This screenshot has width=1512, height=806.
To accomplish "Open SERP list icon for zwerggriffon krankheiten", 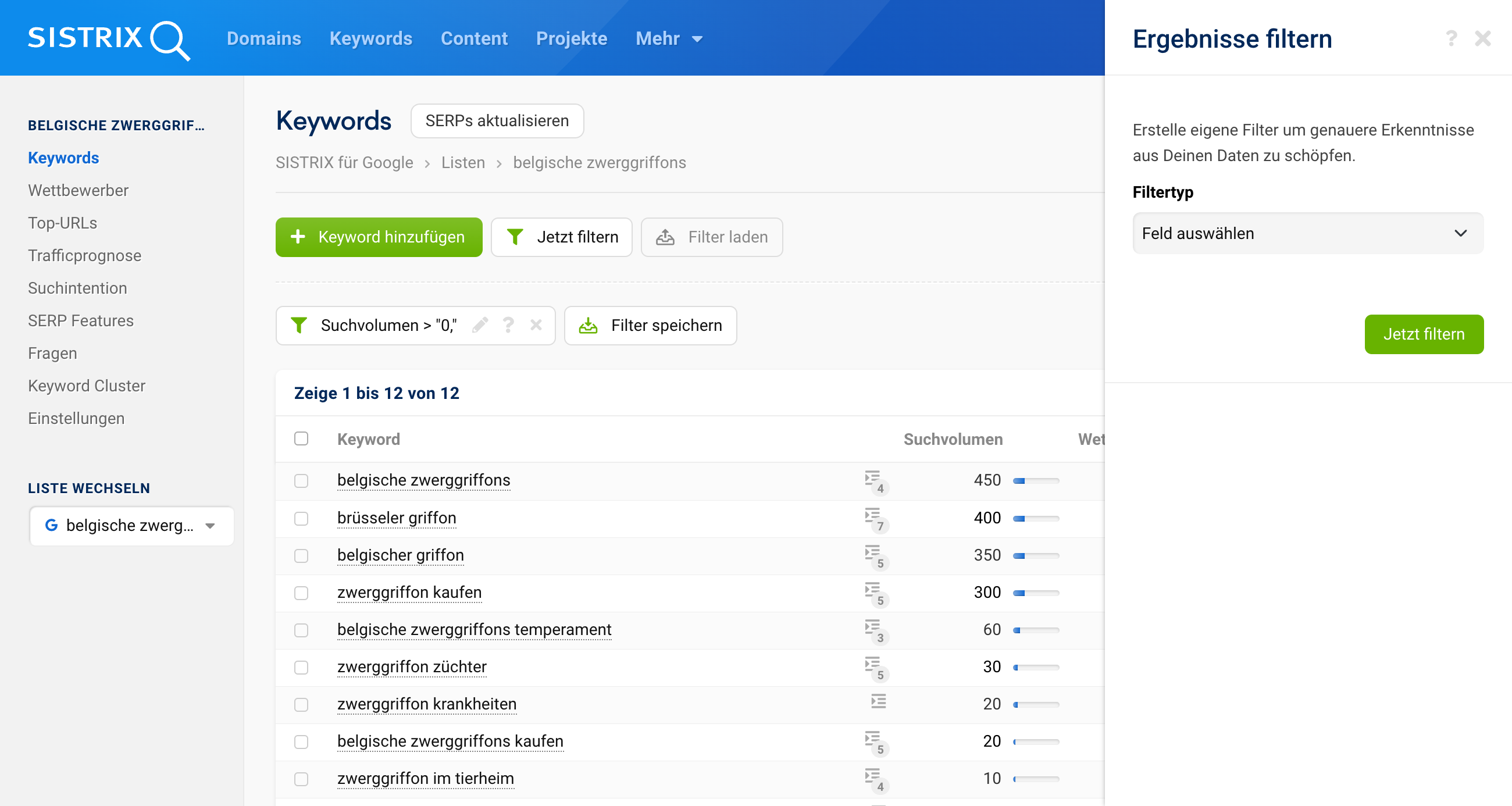I will (878, 701).
